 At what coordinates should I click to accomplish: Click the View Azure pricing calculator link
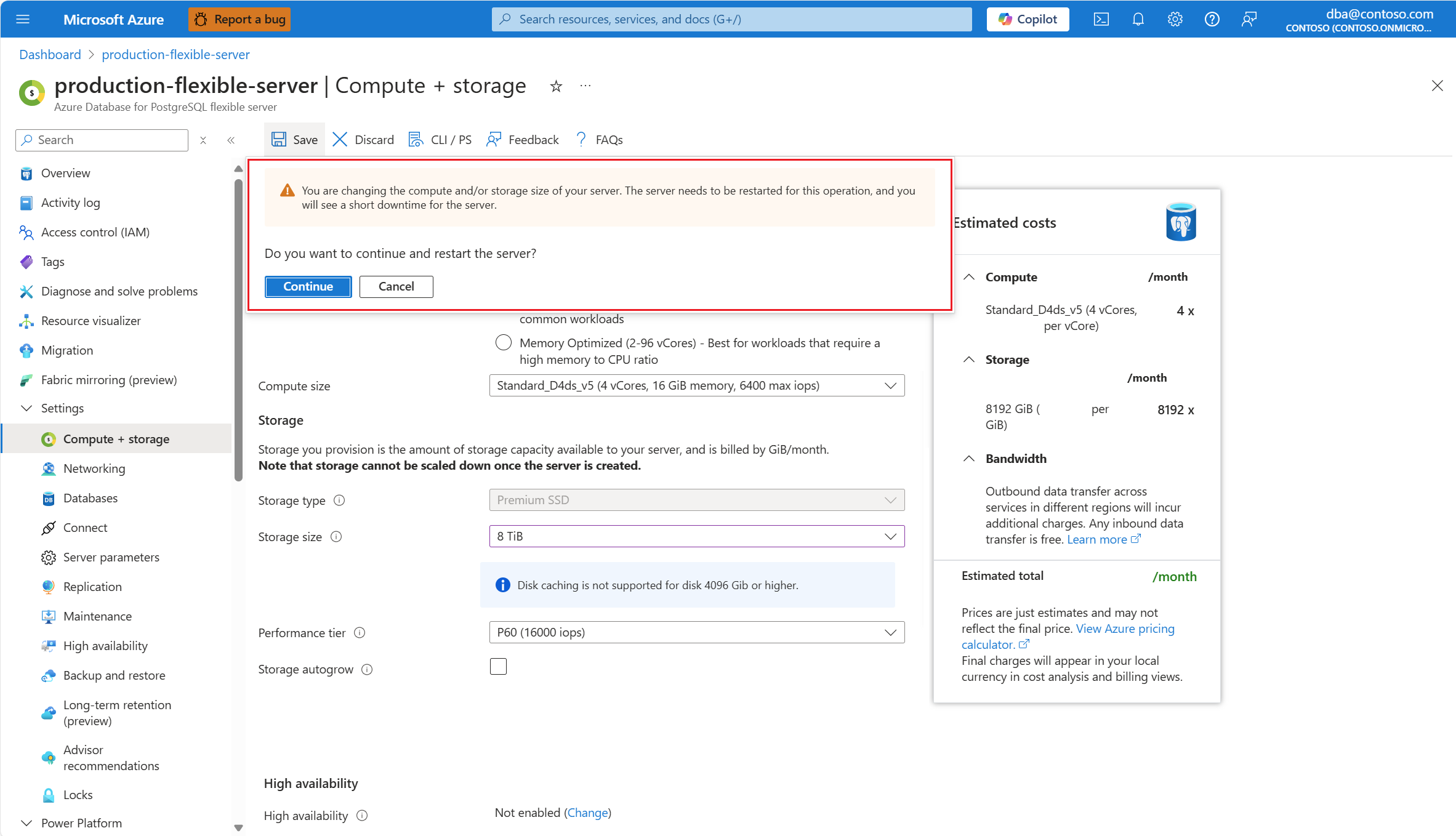tap(1124, 629)
